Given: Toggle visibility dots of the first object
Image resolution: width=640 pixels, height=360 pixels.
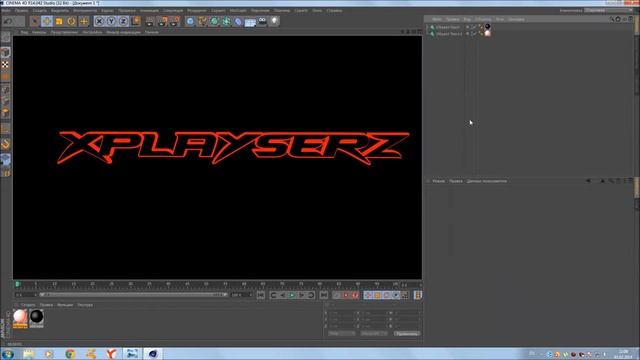Looking at the screenshot, I should pos(468,27).
